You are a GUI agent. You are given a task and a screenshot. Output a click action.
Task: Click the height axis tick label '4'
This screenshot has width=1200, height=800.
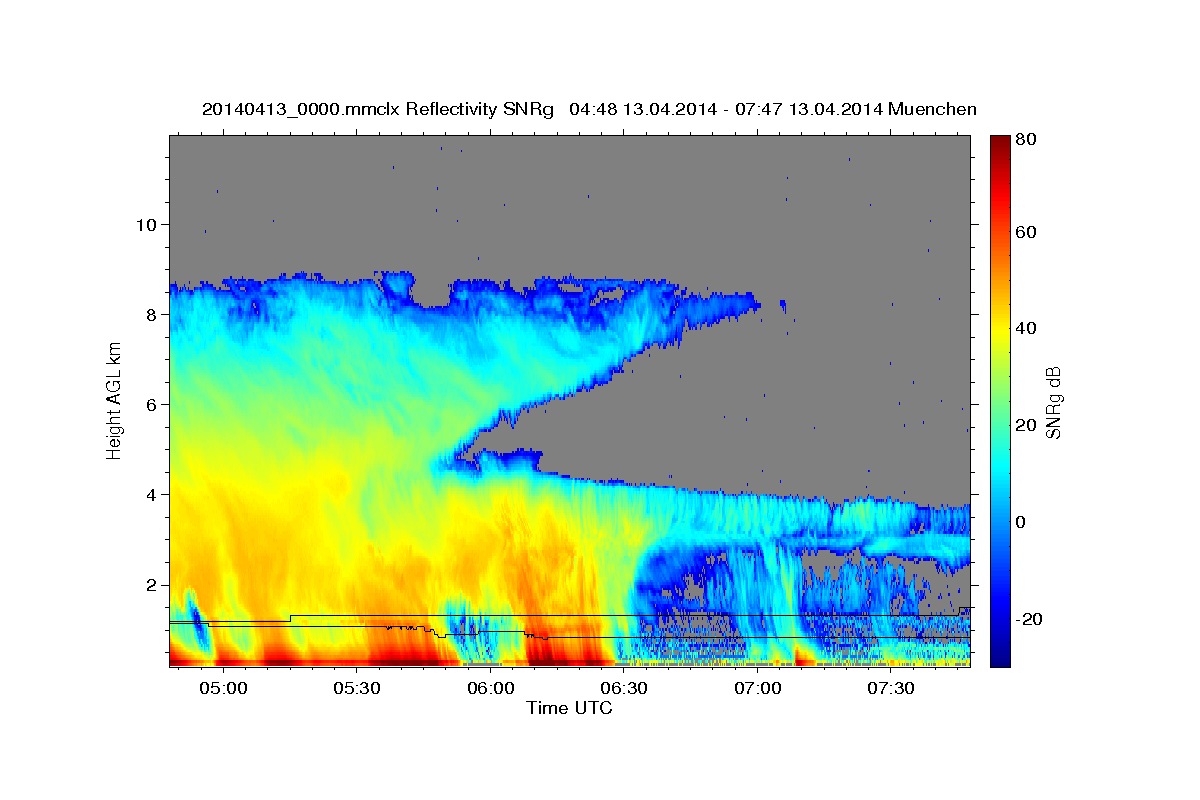(x=150, y=494)
